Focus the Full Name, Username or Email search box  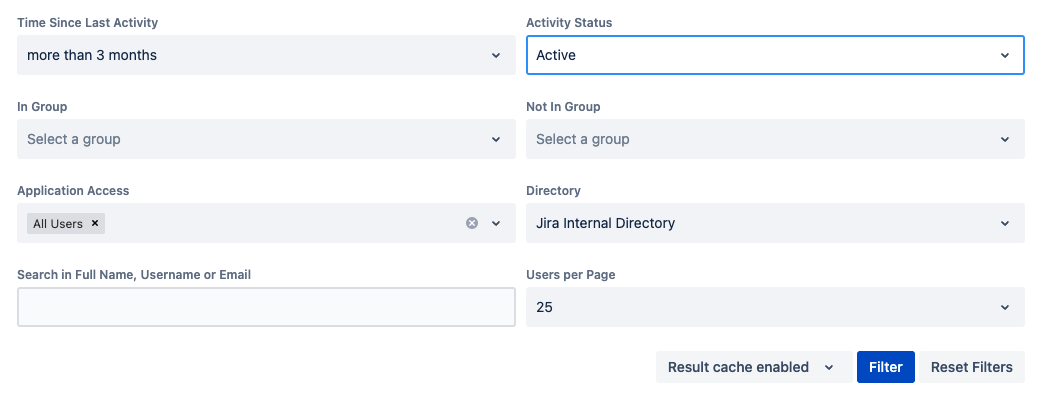(x=266, y=307)
